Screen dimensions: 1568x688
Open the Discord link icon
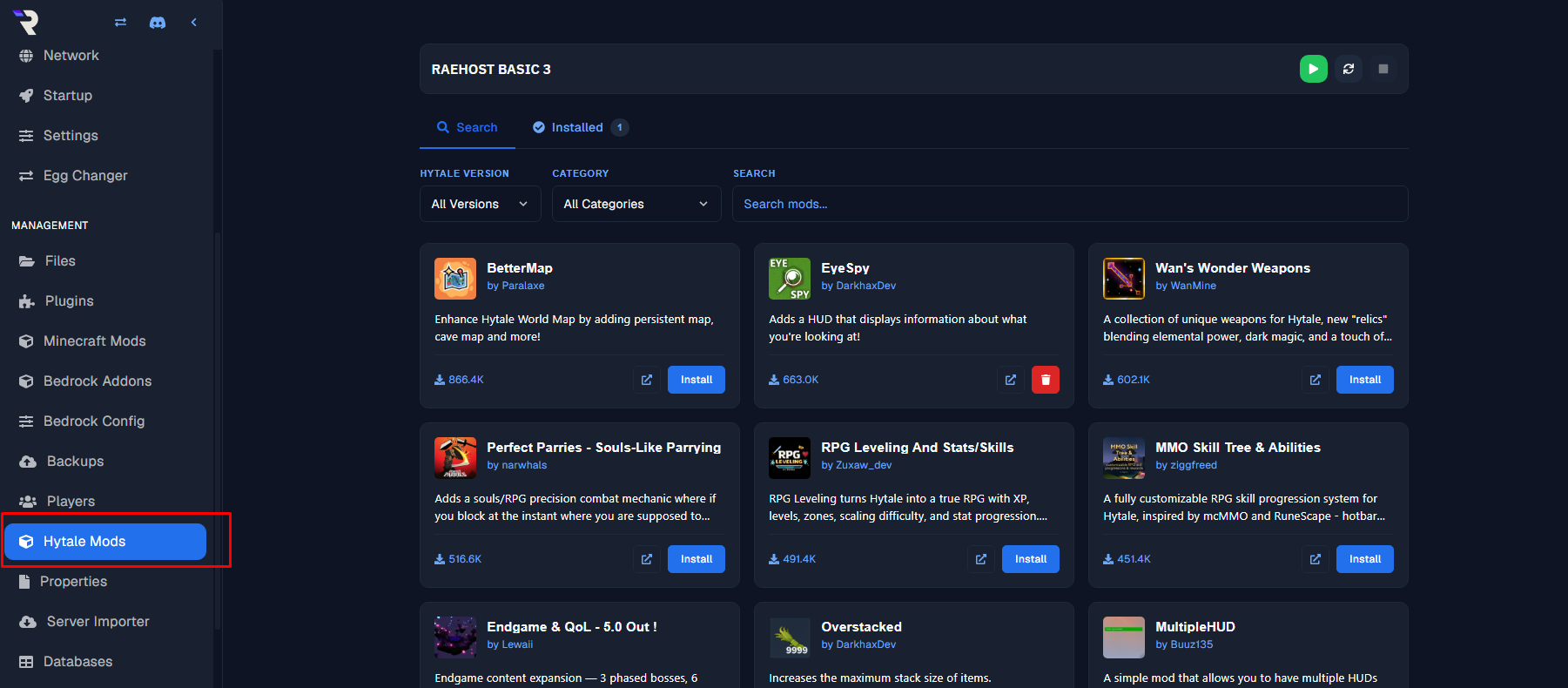[158, 23]
